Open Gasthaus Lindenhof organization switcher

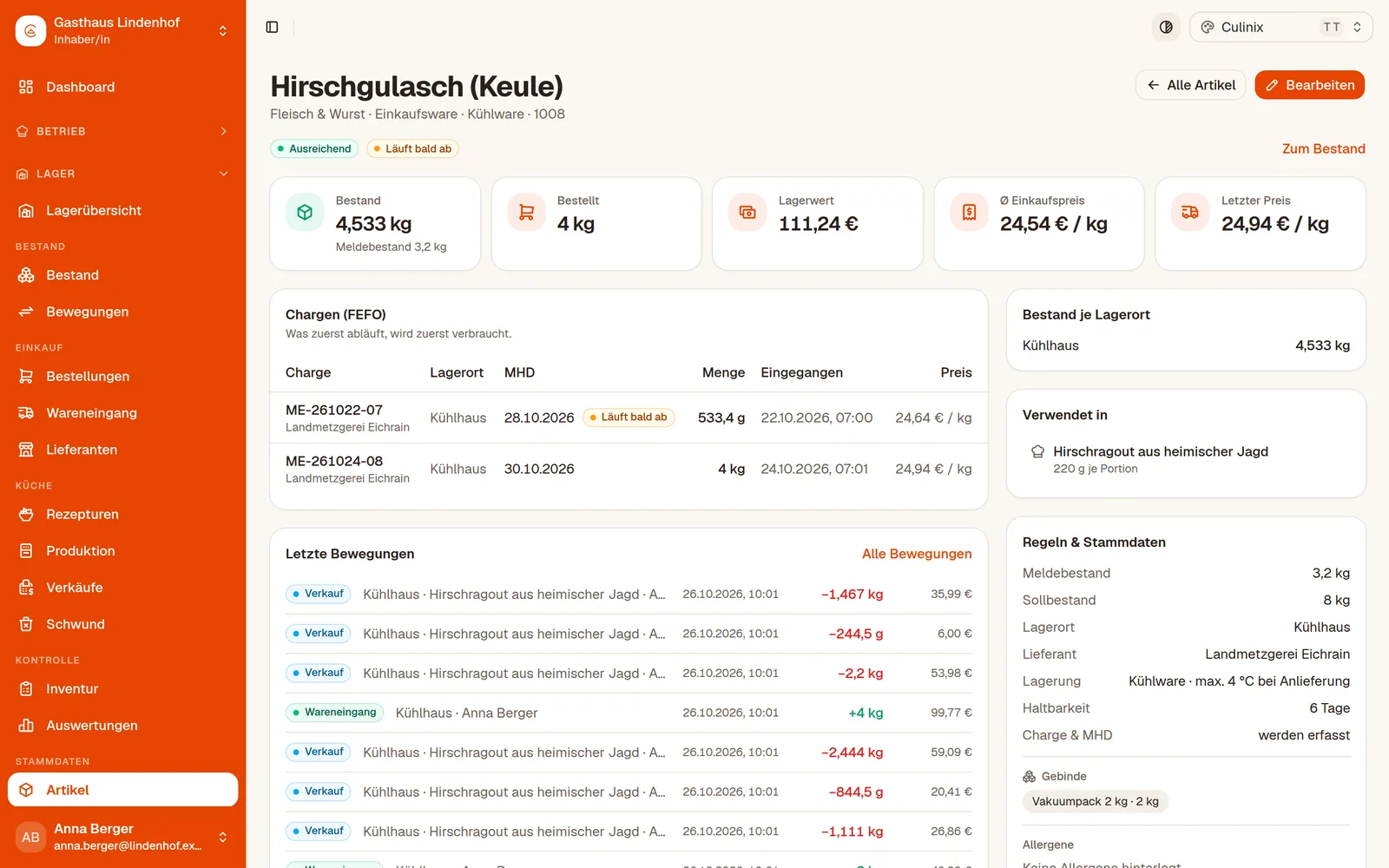pos(123,30)
